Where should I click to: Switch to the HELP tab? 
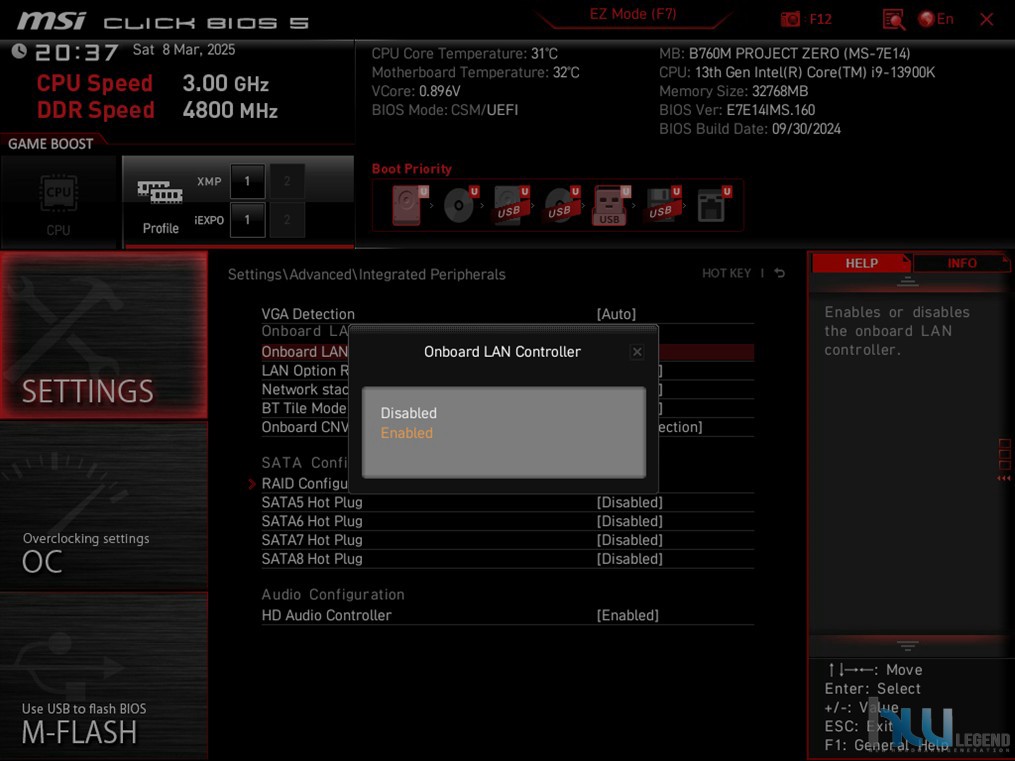[x=861, y=263]
